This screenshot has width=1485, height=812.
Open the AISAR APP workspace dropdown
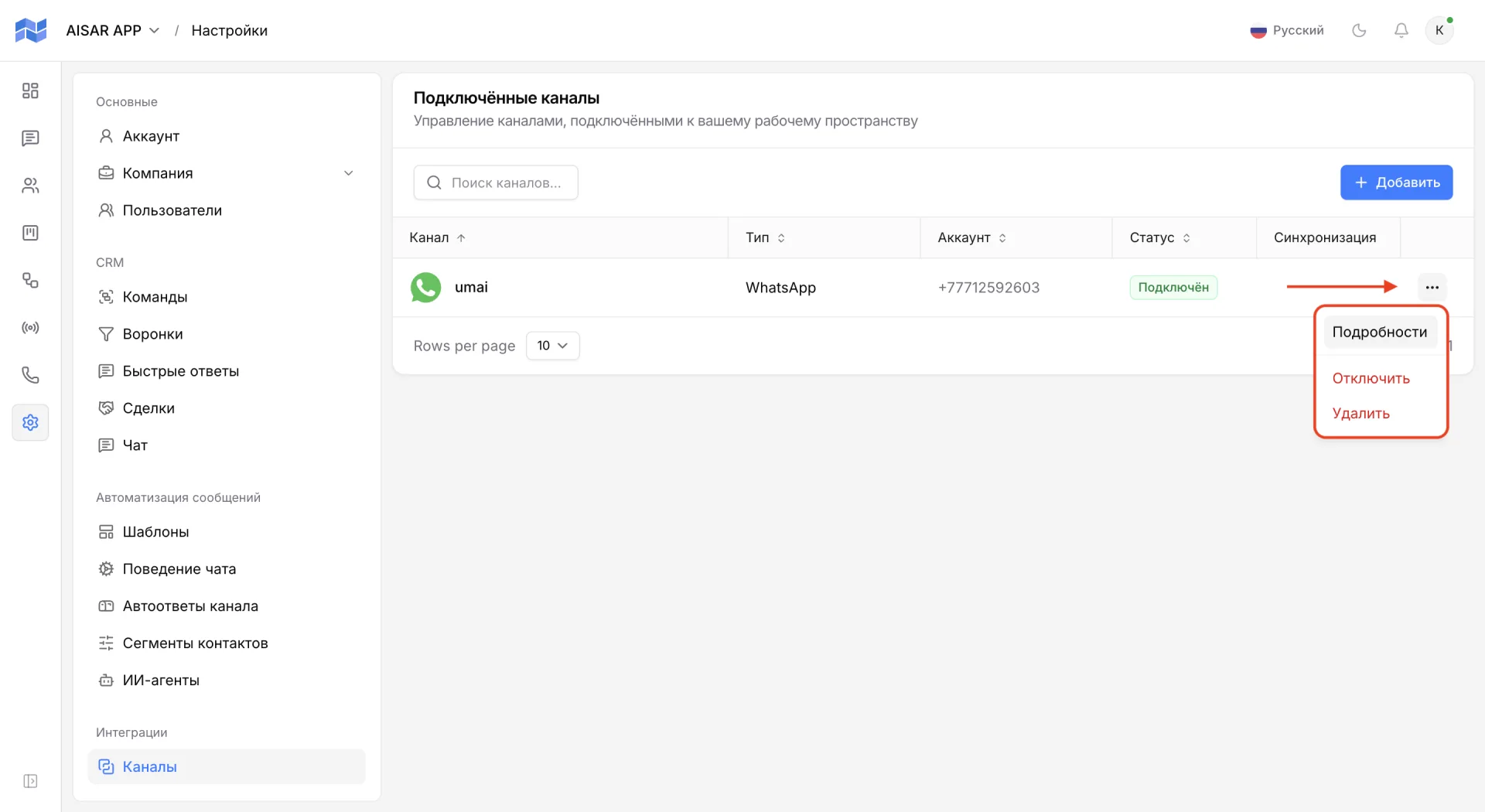pyautogui.click(x=113, y=30)
